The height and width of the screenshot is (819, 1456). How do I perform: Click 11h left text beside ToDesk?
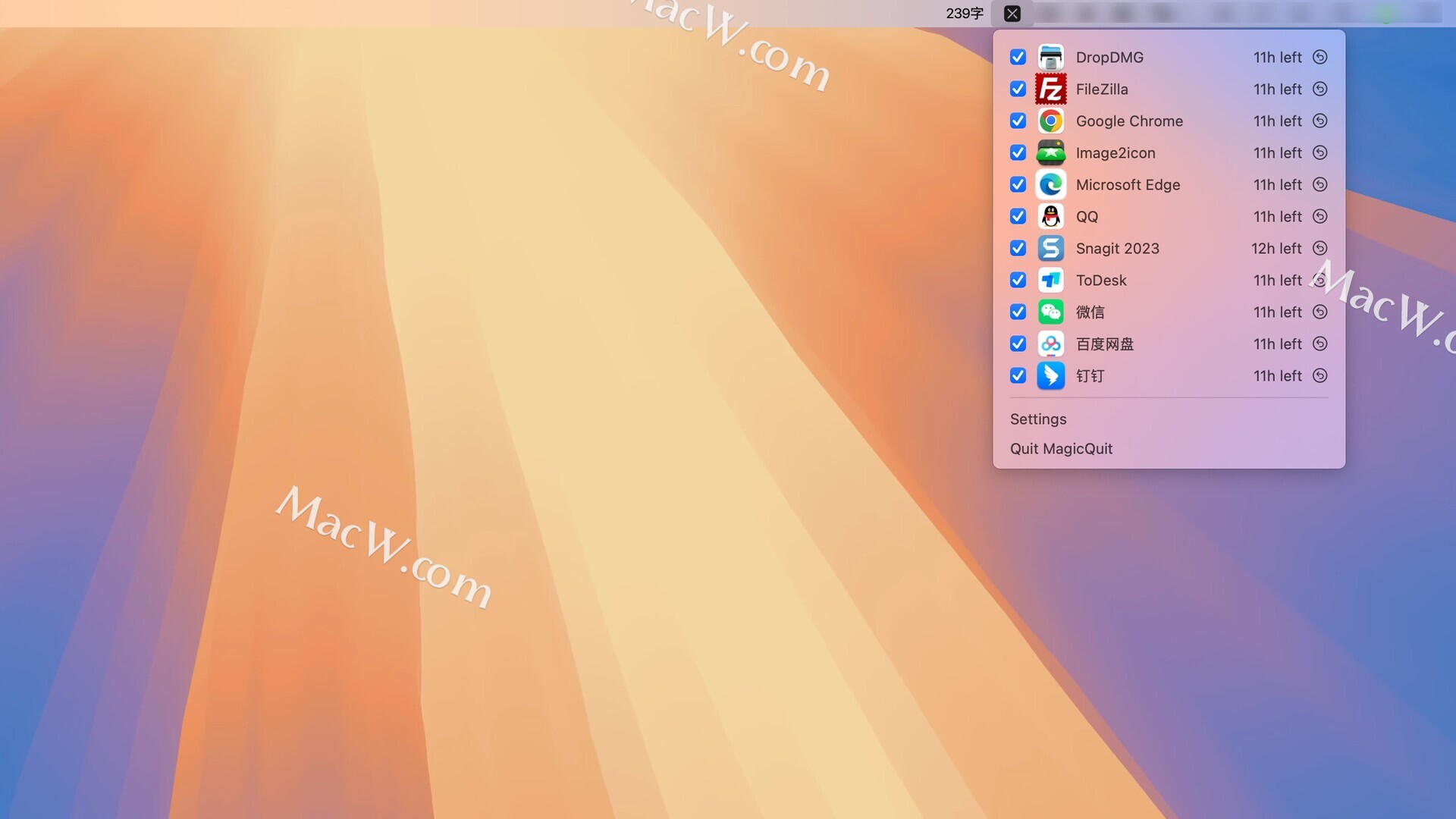coord(1277,280)
